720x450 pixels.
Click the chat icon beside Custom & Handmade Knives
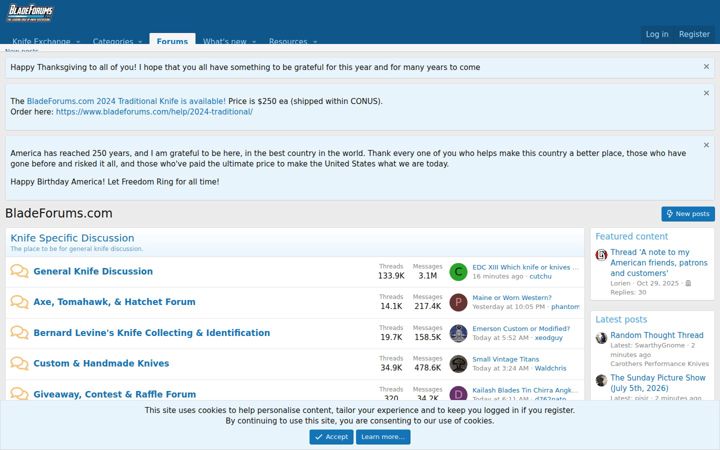pos(19,363)
